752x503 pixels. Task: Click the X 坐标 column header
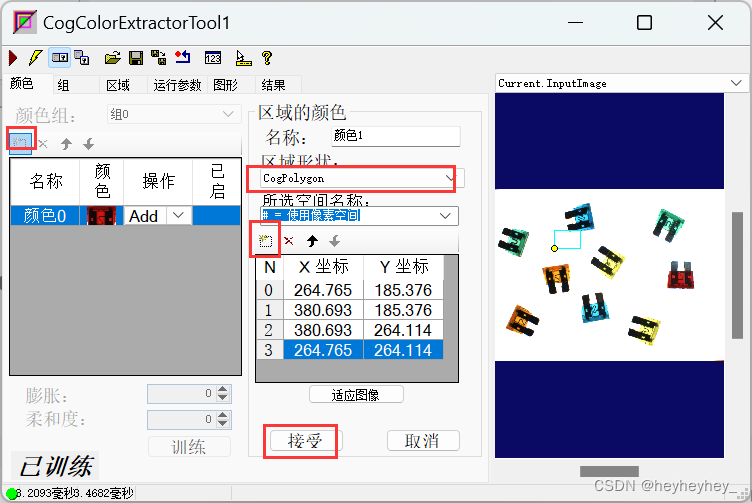coord(323,267)
